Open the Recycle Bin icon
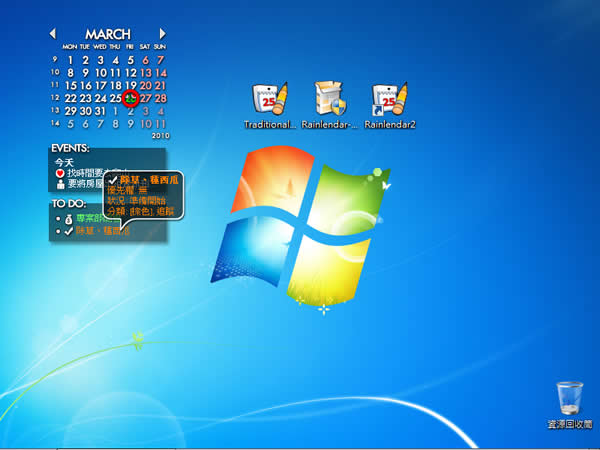 click(569, 398)
